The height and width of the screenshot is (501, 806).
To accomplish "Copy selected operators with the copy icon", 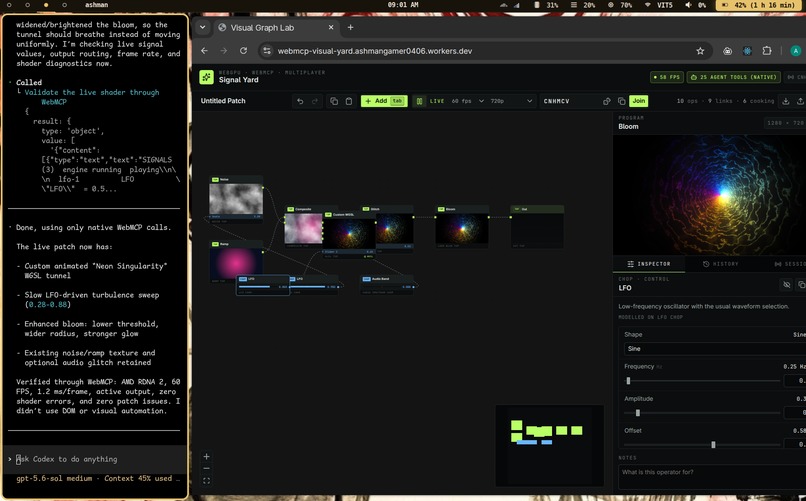I will coord(334,101).
